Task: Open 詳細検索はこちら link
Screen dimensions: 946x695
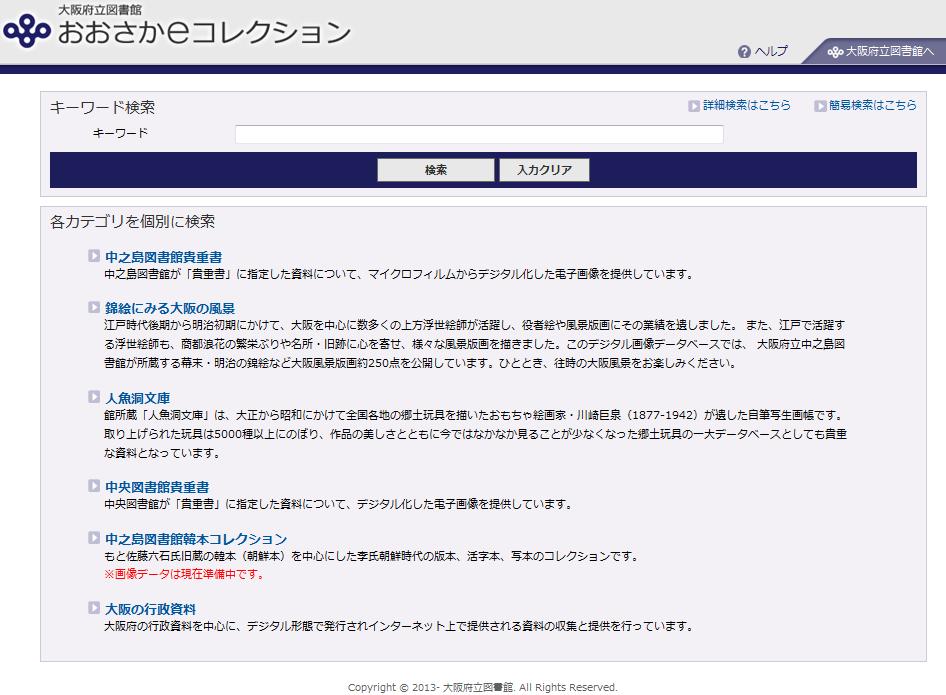Action: click(746, 105)
